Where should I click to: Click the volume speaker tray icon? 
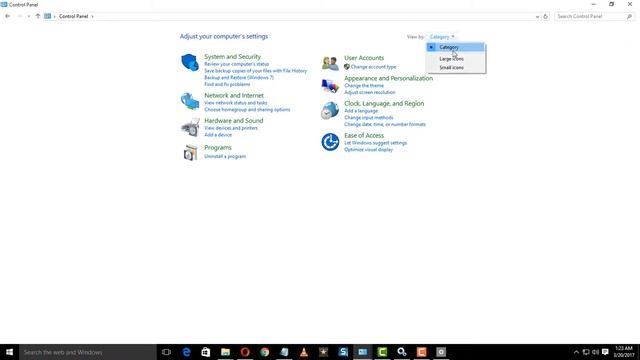596,352
